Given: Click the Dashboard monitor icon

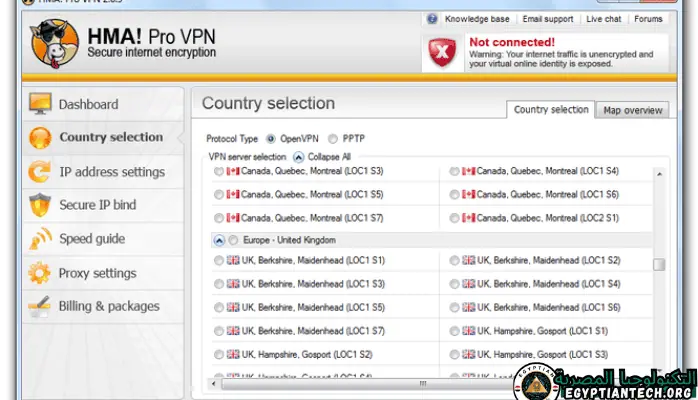Looking at the screenshot, I should point(40,104).
